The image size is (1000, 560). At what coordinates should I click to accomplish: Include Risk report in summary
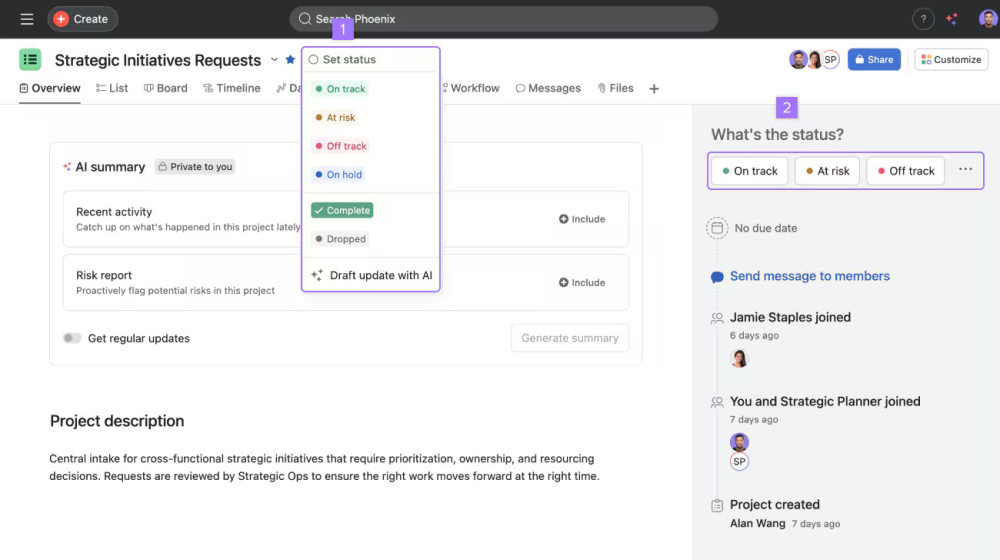[582, 283]
